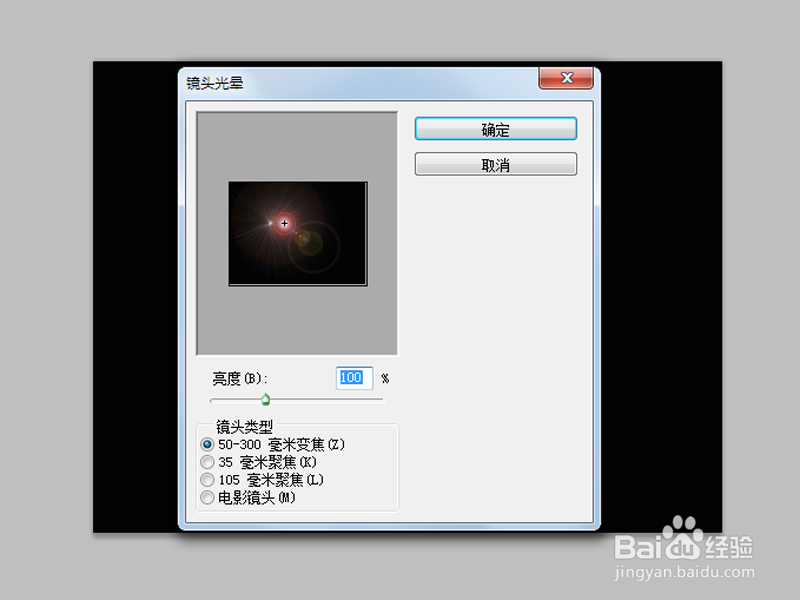
Task: Click the flare center crosshair in preview
Action: coord(284,223)
